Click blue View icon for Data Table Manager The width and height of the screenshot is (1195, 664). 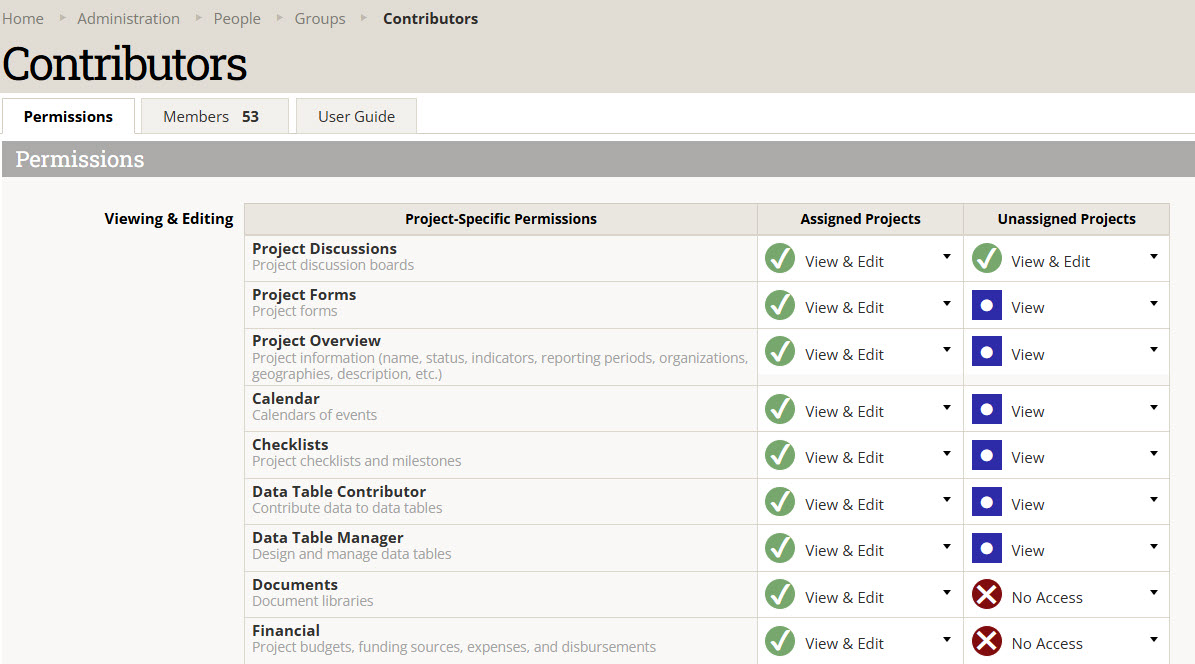coord(987,549)
